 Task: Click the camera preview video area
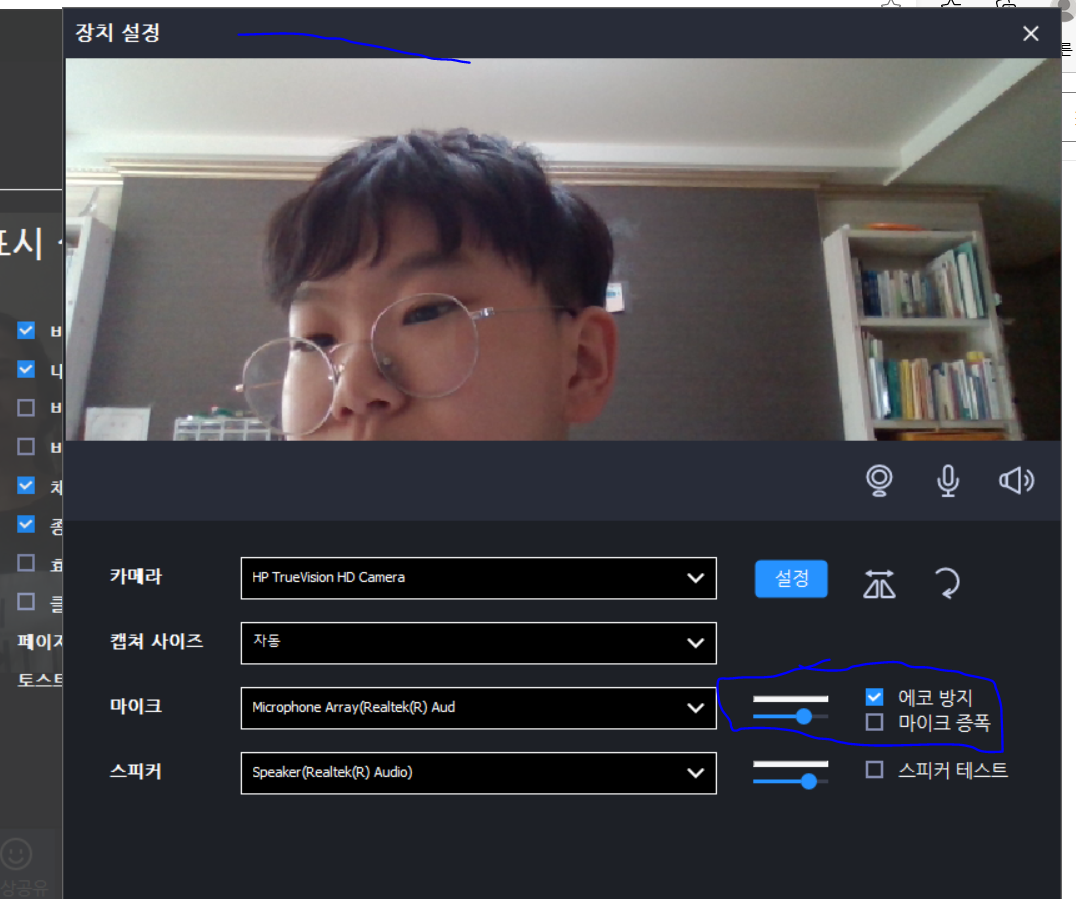(x=562, y=249)
